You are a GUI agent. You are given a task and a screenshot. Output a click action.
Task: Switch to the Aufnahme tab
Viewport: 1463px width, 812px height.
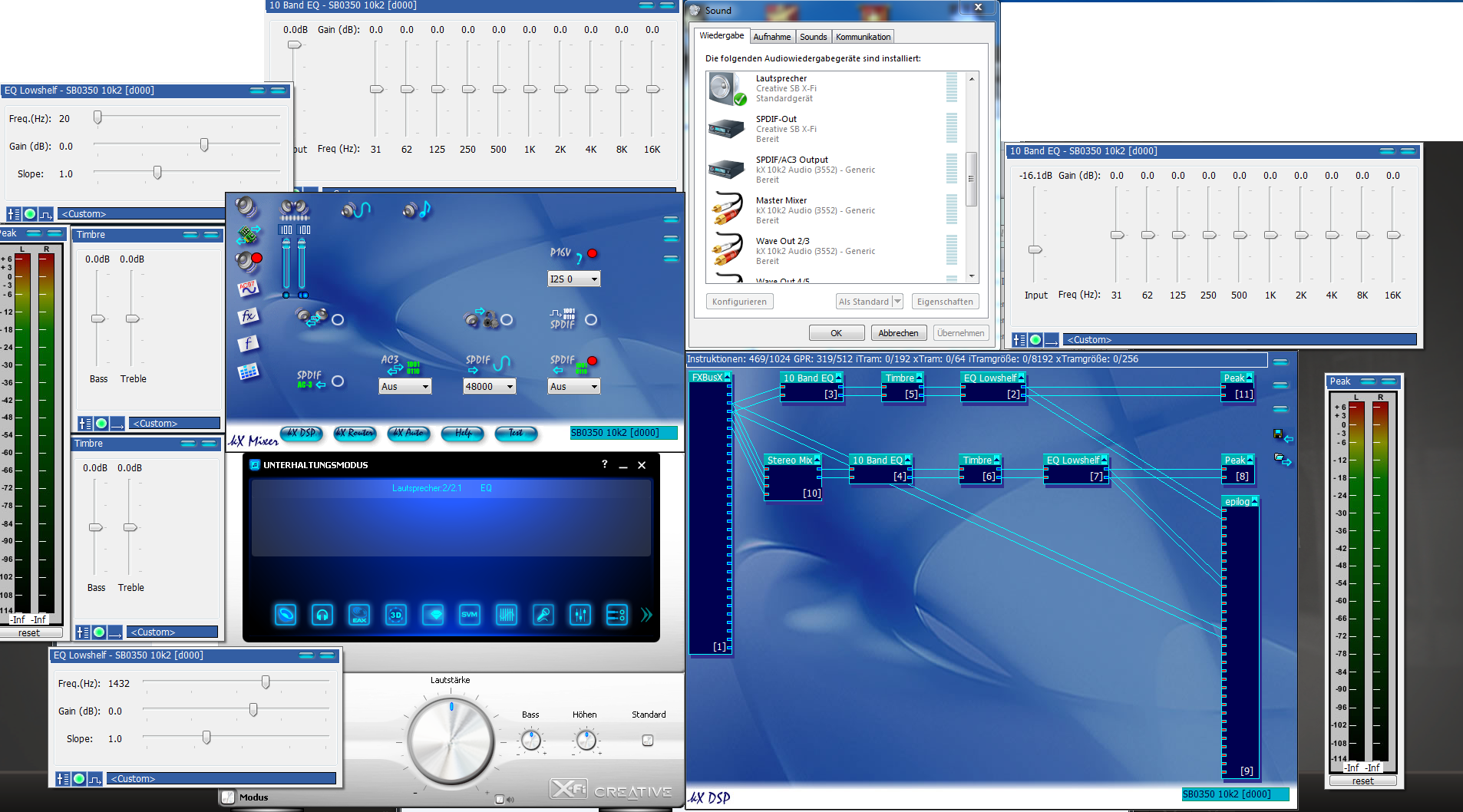coord(771,37)
